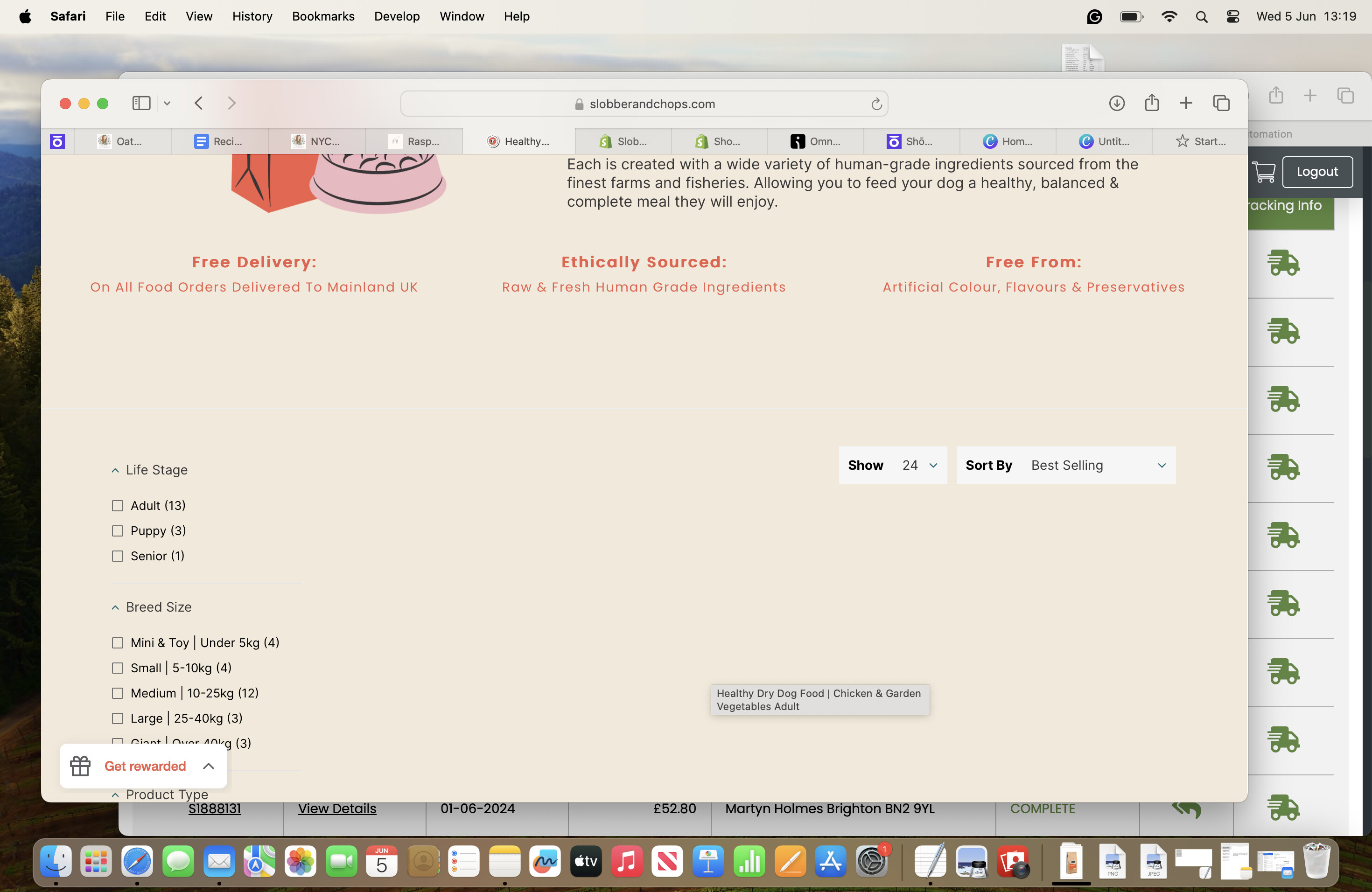Viewport: 1372px width, 892px height.
Task: Tick the Puppy (3) checkbox
Action: (x=118, y=531)
